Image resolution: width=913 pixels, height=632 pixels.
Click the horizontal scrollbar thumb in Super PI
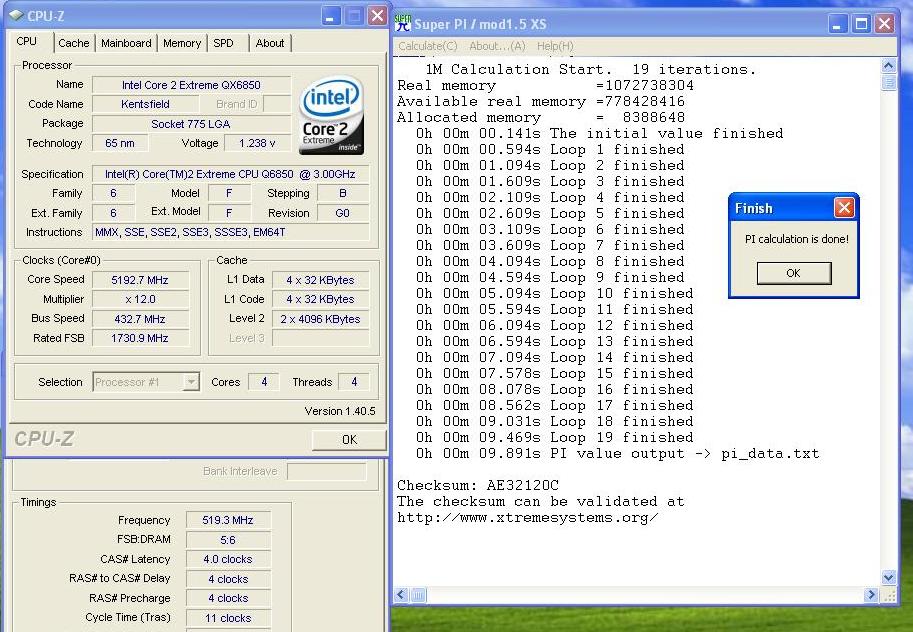pos(418,595)
